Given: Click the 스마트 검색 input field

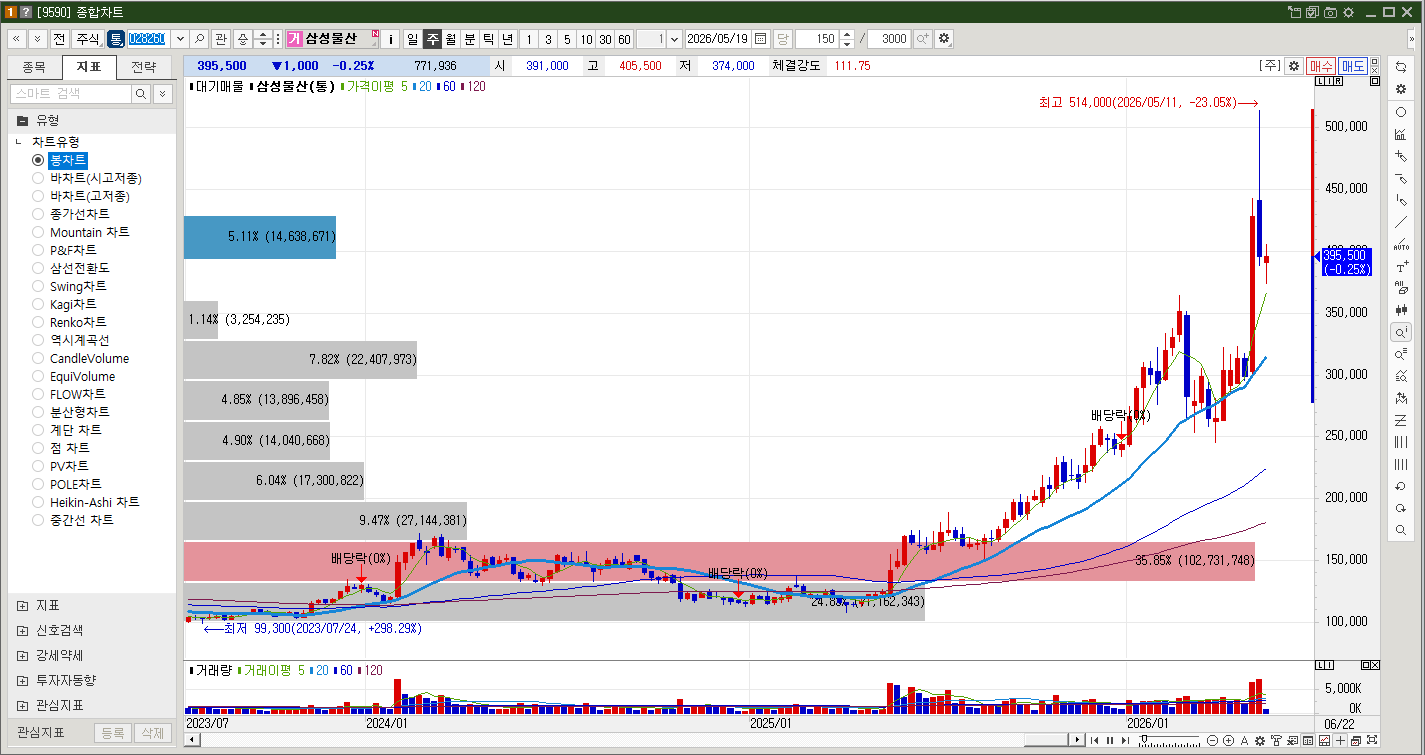Looking at the screenshot, I should pos(70,93).
